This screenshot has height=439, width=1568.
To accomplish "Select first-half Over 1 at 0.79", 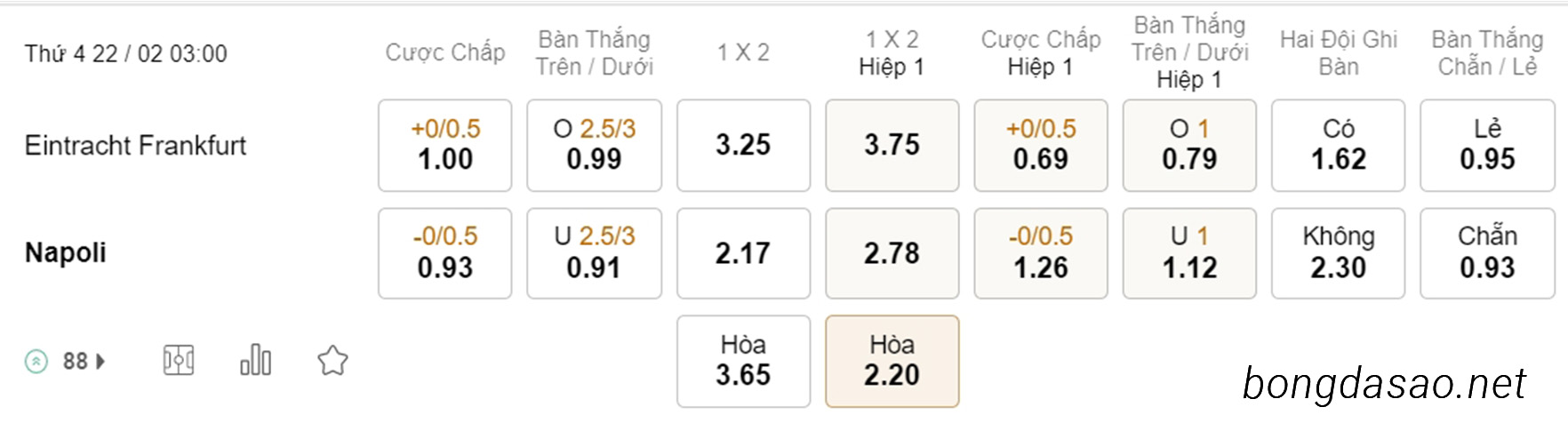I will 1189,145.
